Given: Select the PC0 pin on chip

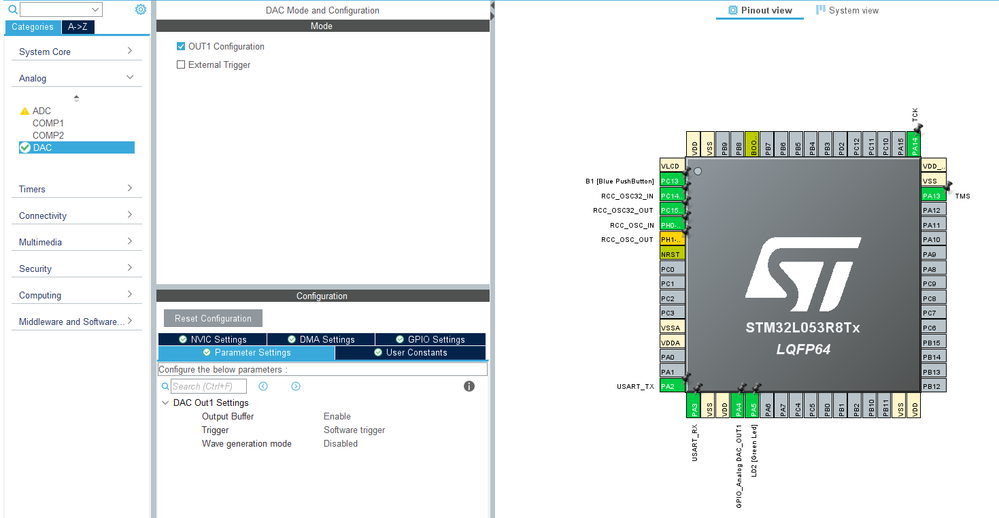Looking at the screenshot, I should (x=672, y=269).
